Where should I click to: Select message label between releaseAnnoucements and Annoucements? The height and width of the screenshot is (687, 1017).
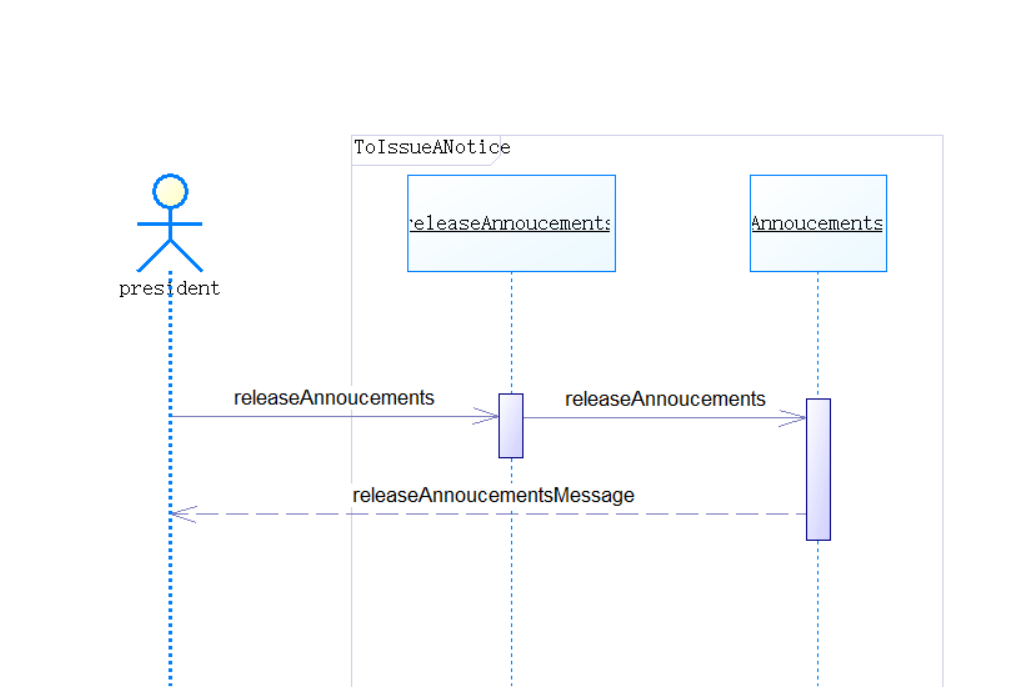coord(665,399)
